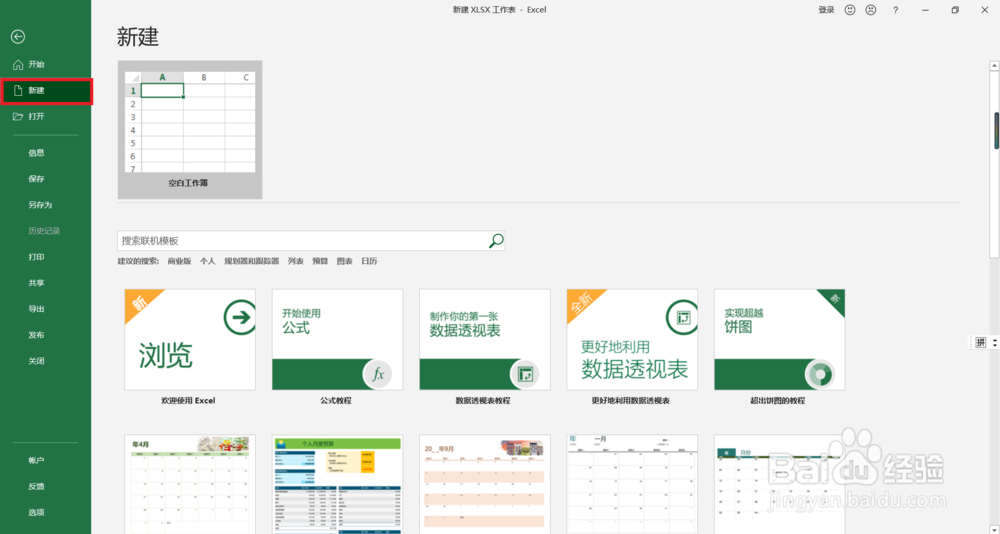
Task: Open the 个人月度预算 template
Action: tap(337, 484)
